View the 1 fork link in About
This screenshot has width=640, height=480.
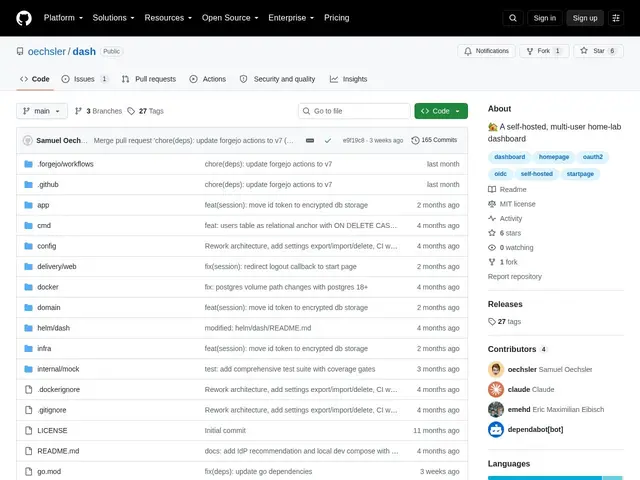pyautogui.click(x=503, y=262)
